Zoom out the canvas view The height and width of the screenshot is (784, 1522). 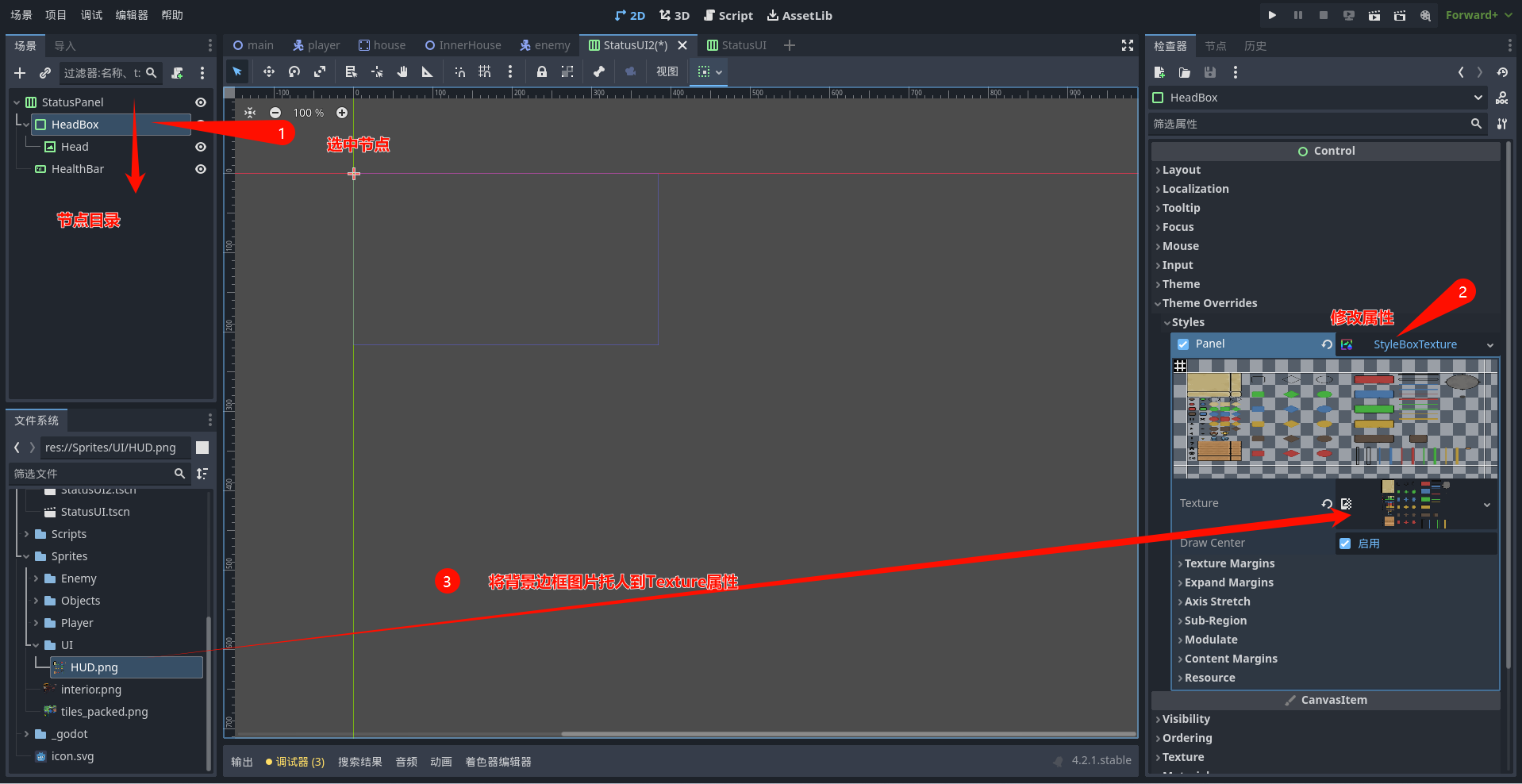[275, 113]
